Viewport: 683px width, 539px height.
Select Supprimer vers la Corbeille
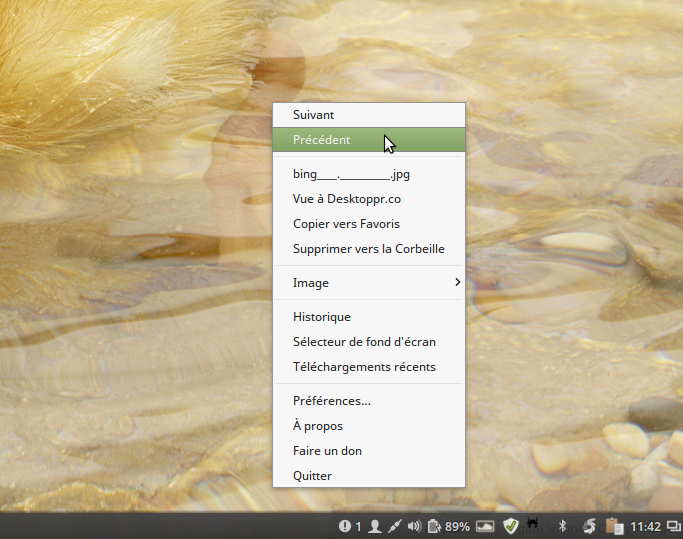pyautogui.click(x=369, y=249)
